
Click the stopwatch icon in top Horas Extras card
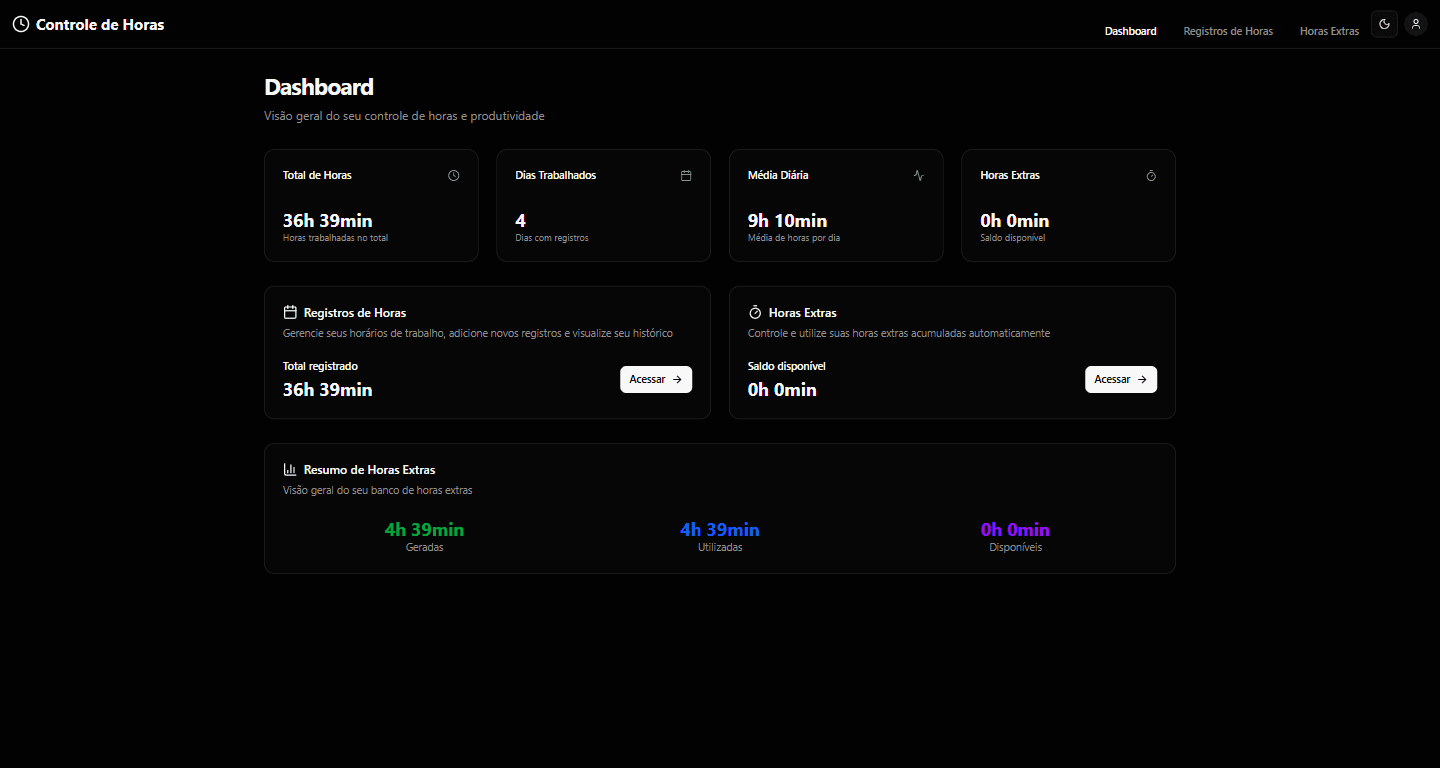(x=1151, y=176)
